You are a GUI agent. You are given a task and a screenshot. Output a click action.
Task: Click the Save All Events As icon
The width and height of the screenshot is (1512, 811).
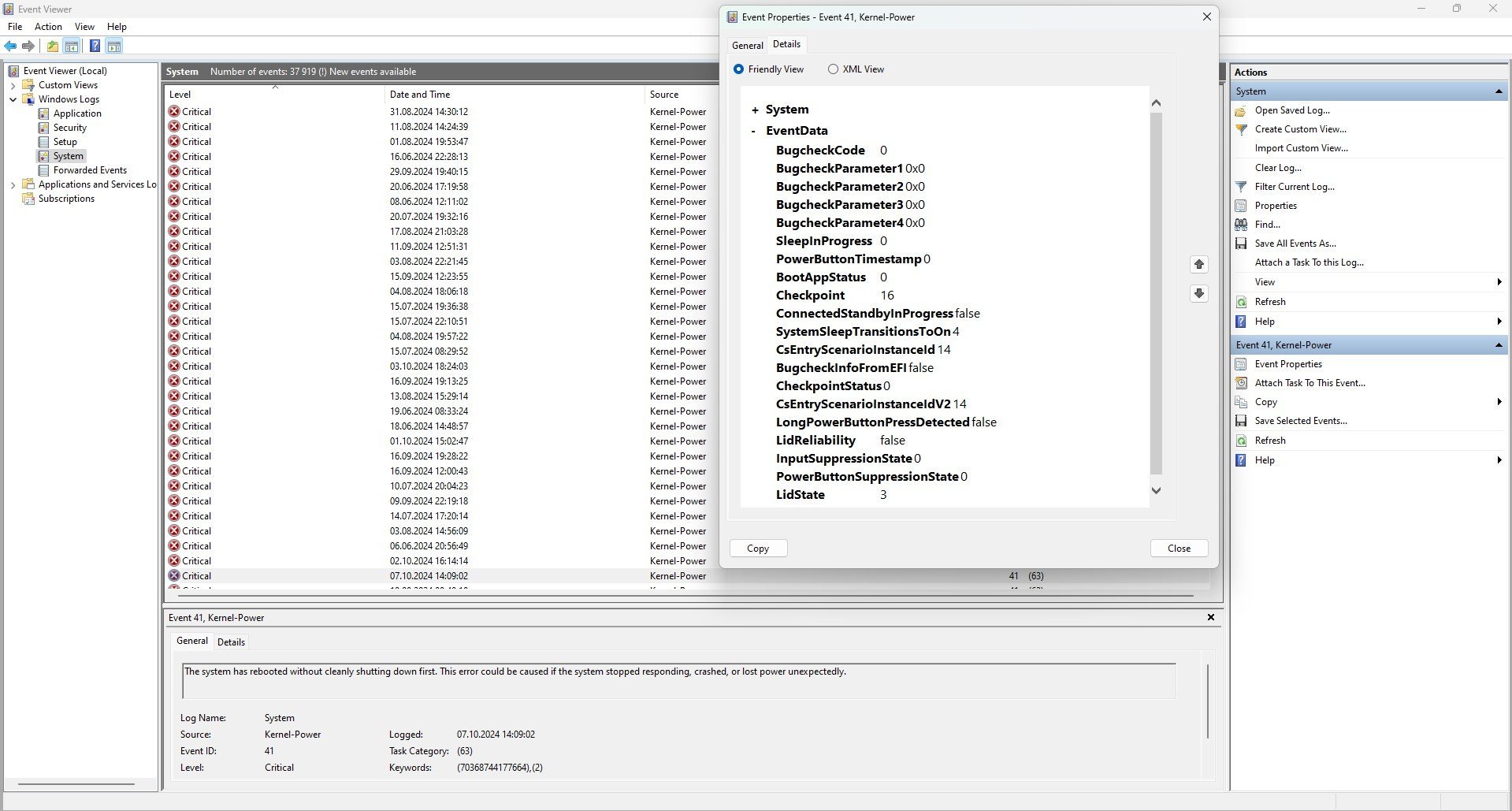click(1241, 244)
